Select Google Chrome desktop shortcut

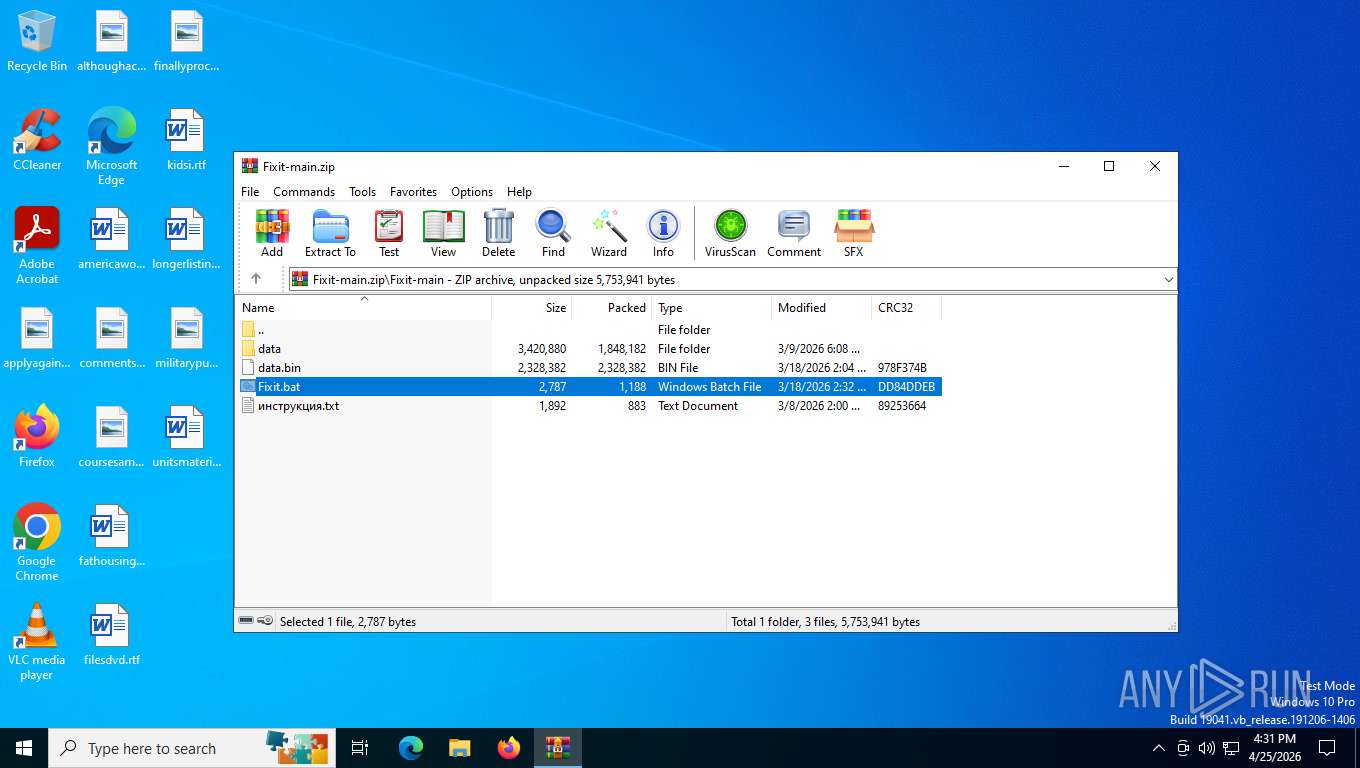click(x=37, y=542)
